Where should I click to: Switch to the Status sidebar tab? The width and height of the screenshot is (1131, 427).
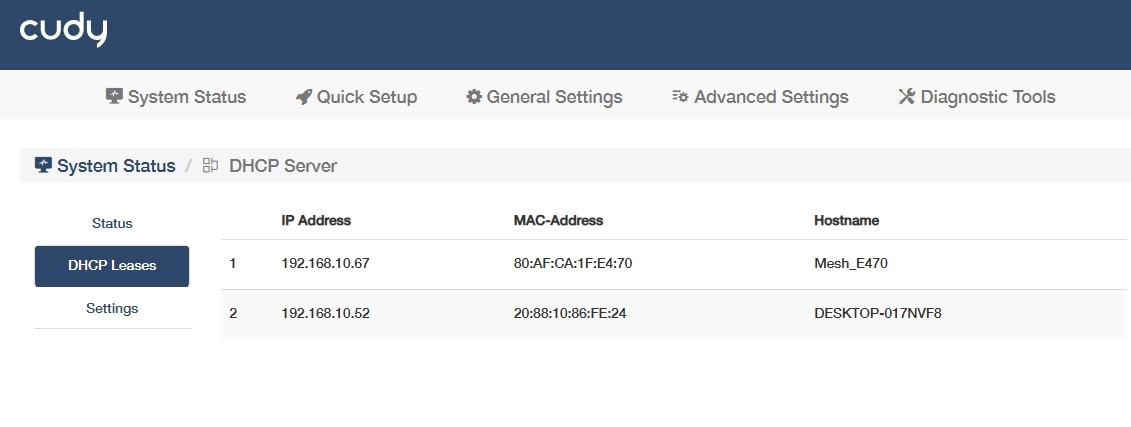[x=112, y=223]
